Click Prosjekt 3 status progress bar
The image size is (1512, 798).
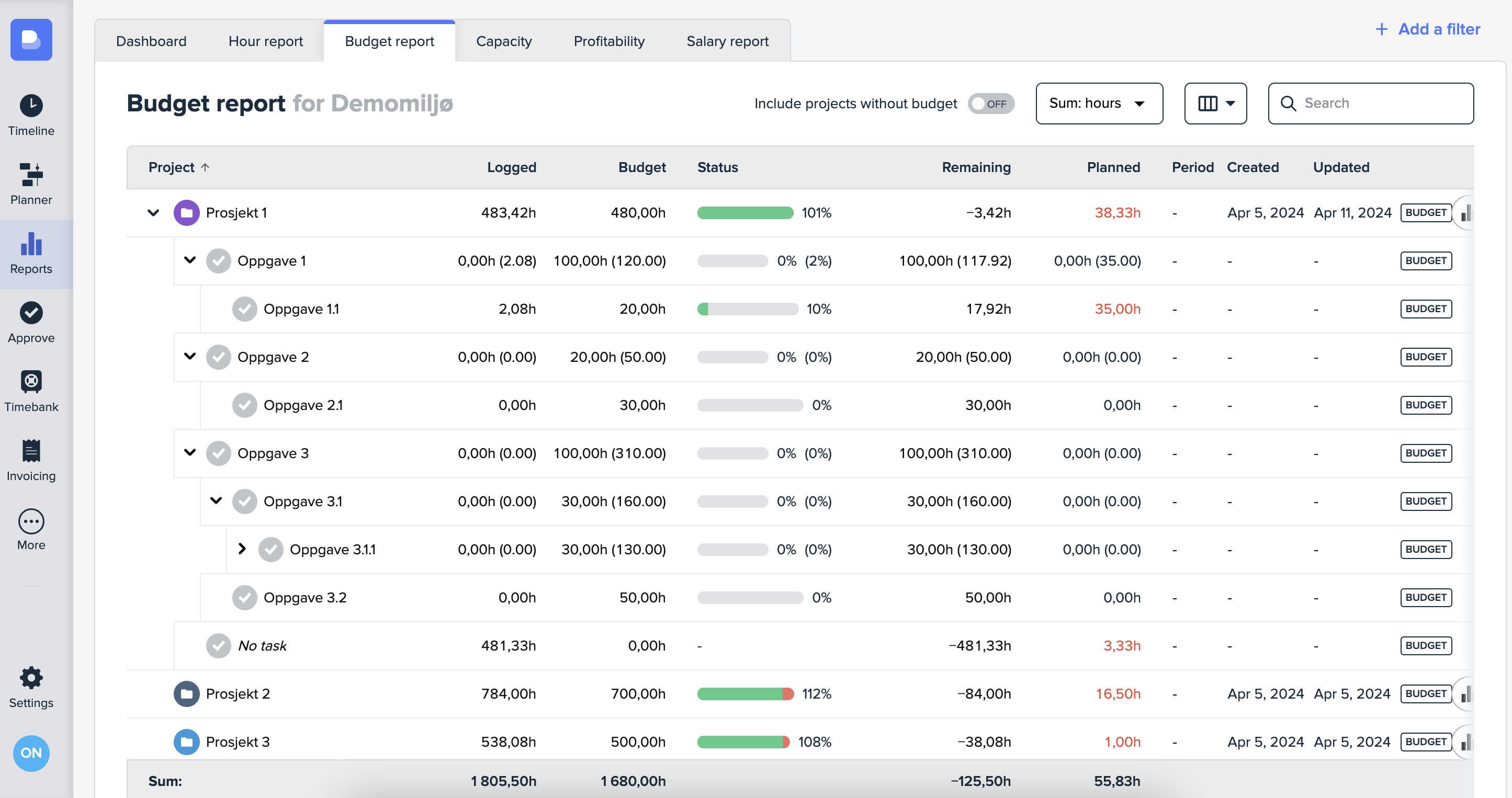click(x=743, y=742)
